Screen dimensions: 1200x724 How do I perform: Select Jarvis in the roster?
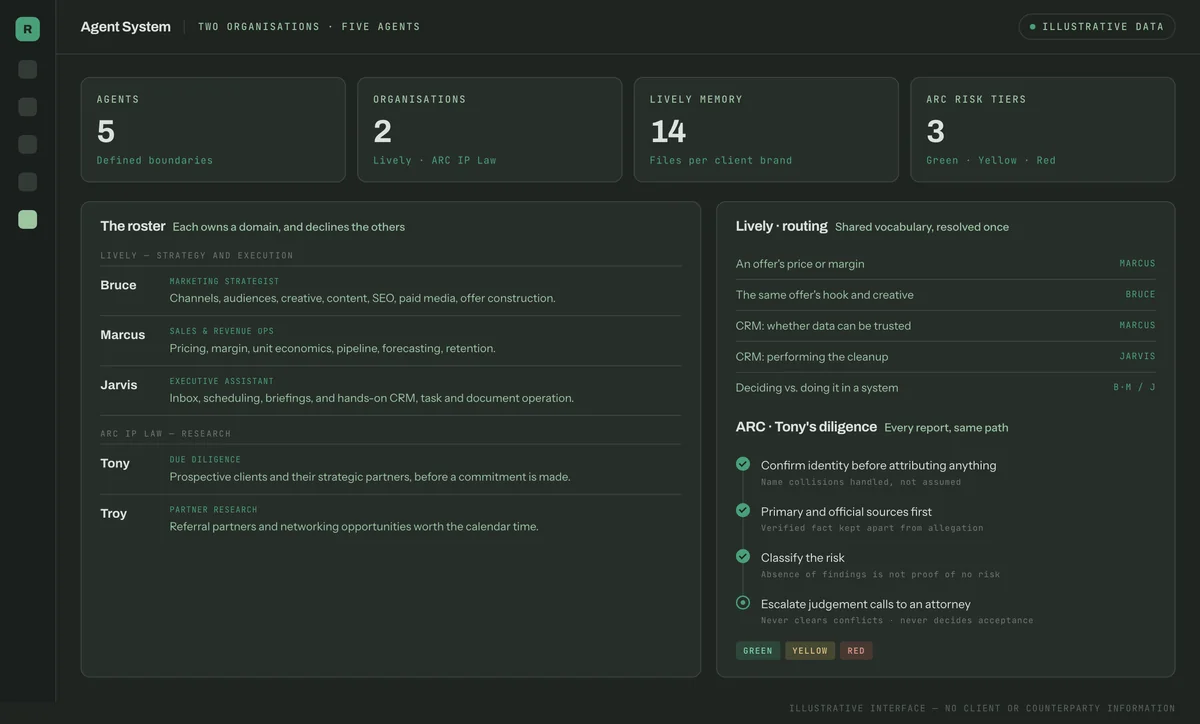click(119, 385)
